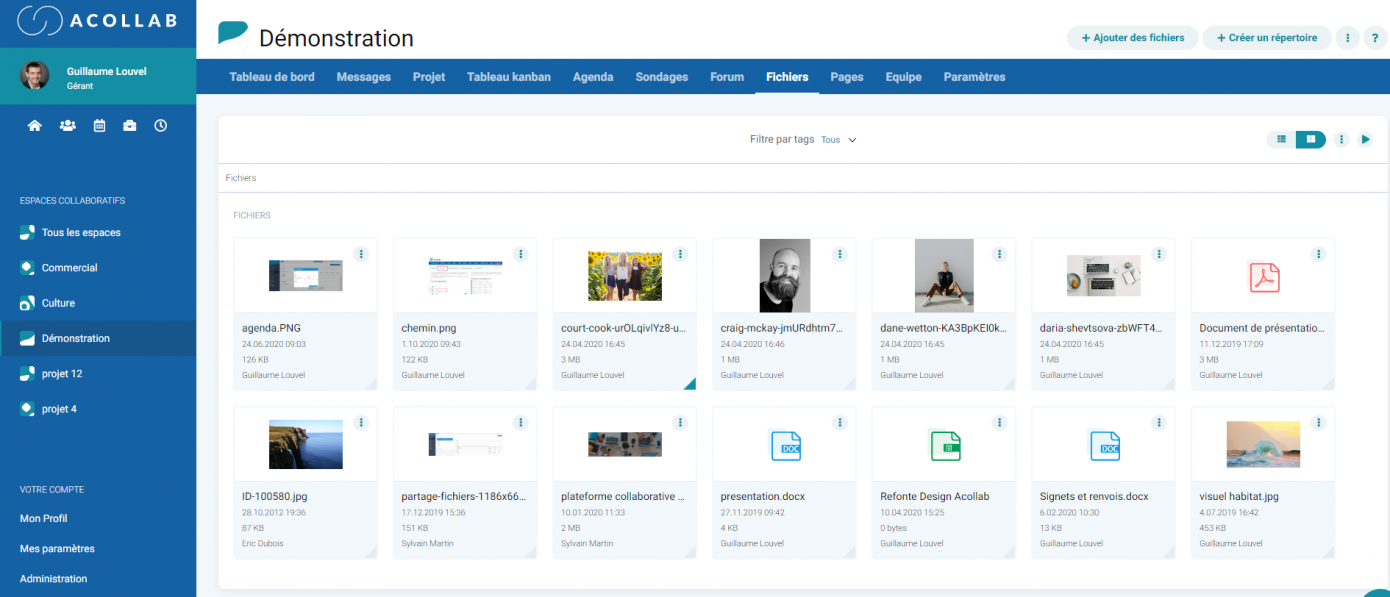Image resolution: width=1390 pixels, height=597 pixels.
Task: Switch to the Tableau kanban tab
Action: click(x=509, y=77)
